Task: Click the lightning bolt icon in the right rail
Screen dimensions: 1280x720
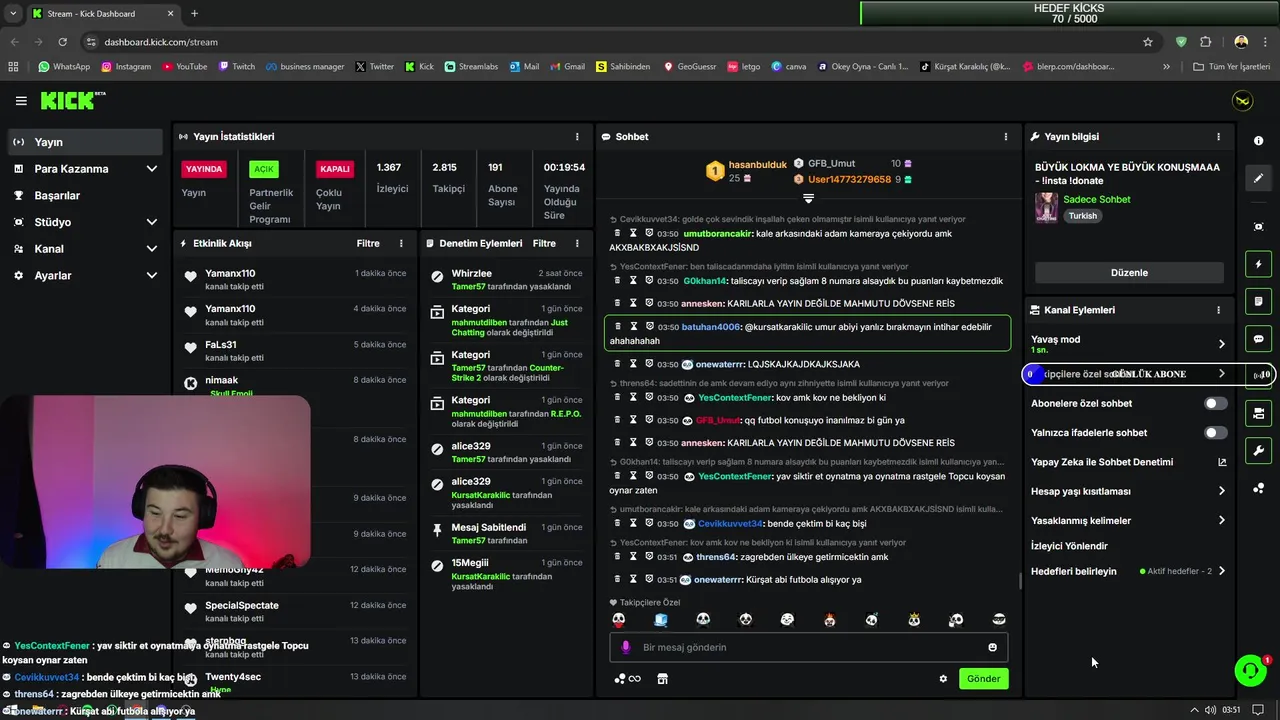Action: point(1258,264)
